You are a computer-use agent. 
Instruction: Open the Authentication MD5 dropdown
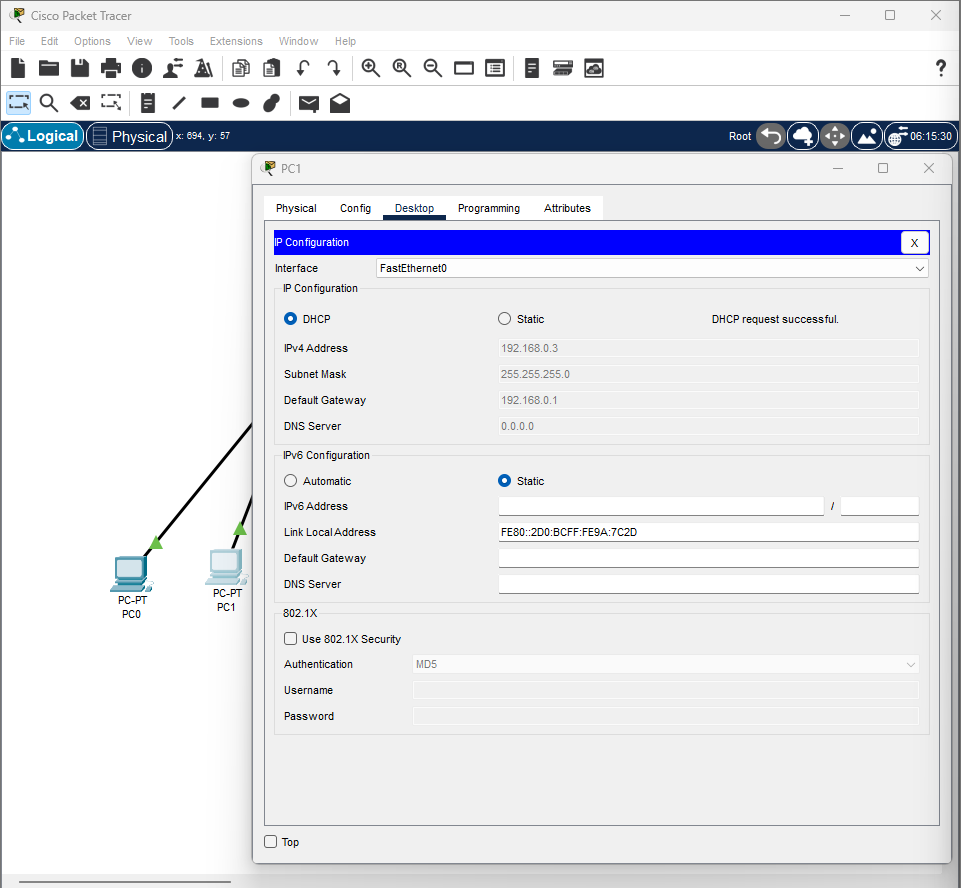pyautogui.click(x=666, y=664)
